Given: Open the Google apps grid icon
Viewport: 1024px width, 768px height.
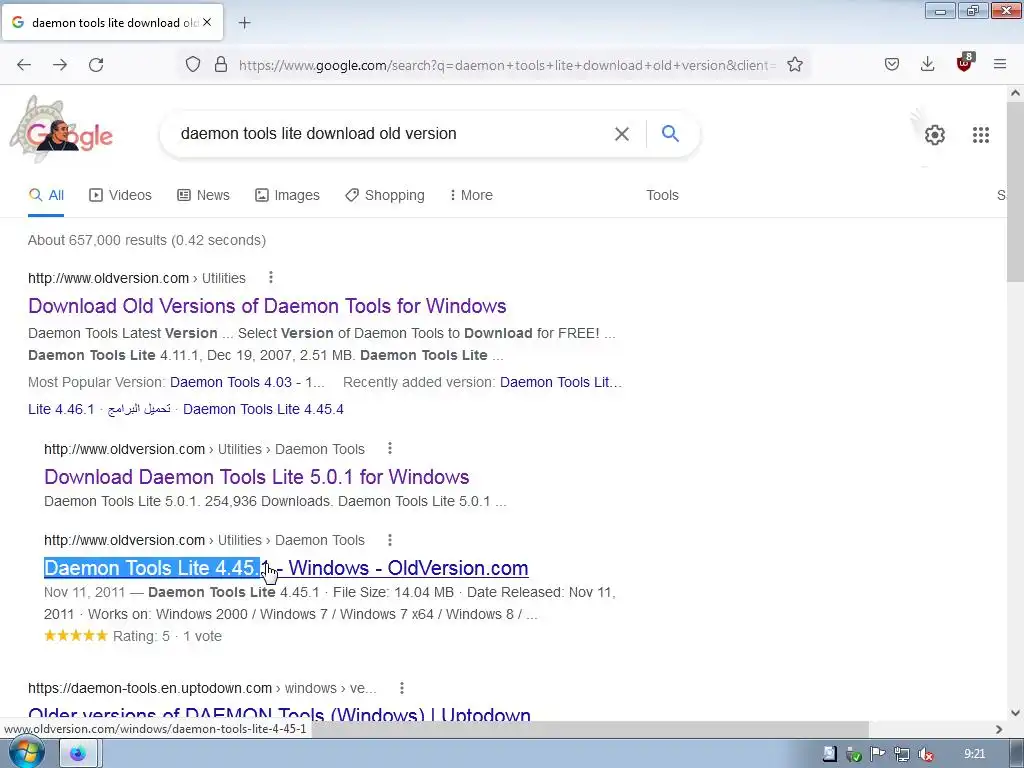Looking at the screenshot, I should (x=981, y=135).
